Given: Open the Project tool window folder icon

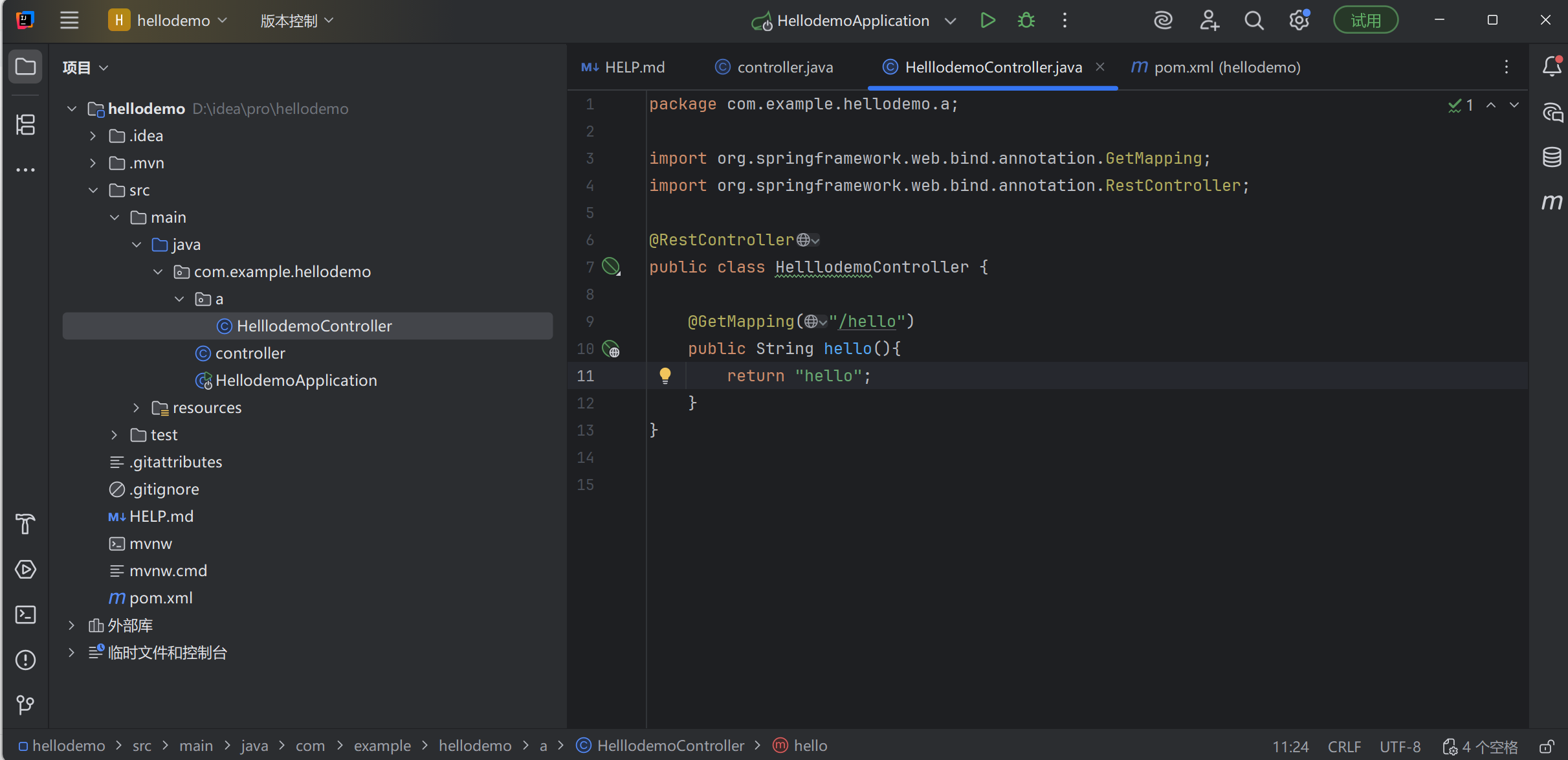Looking at the screenshot, I should (x=25, y=67).
